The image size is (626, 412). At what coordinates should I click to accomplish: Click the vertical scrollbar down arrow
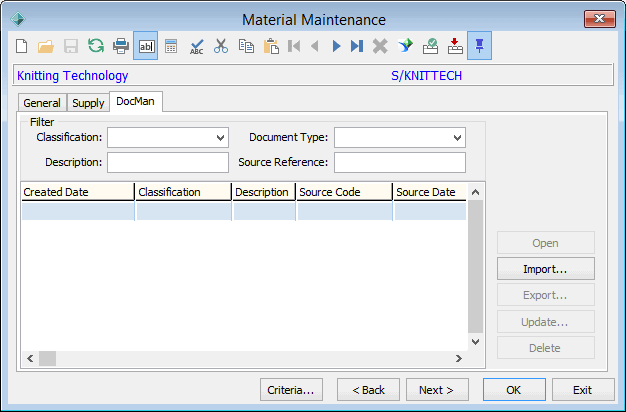point(475,341)
